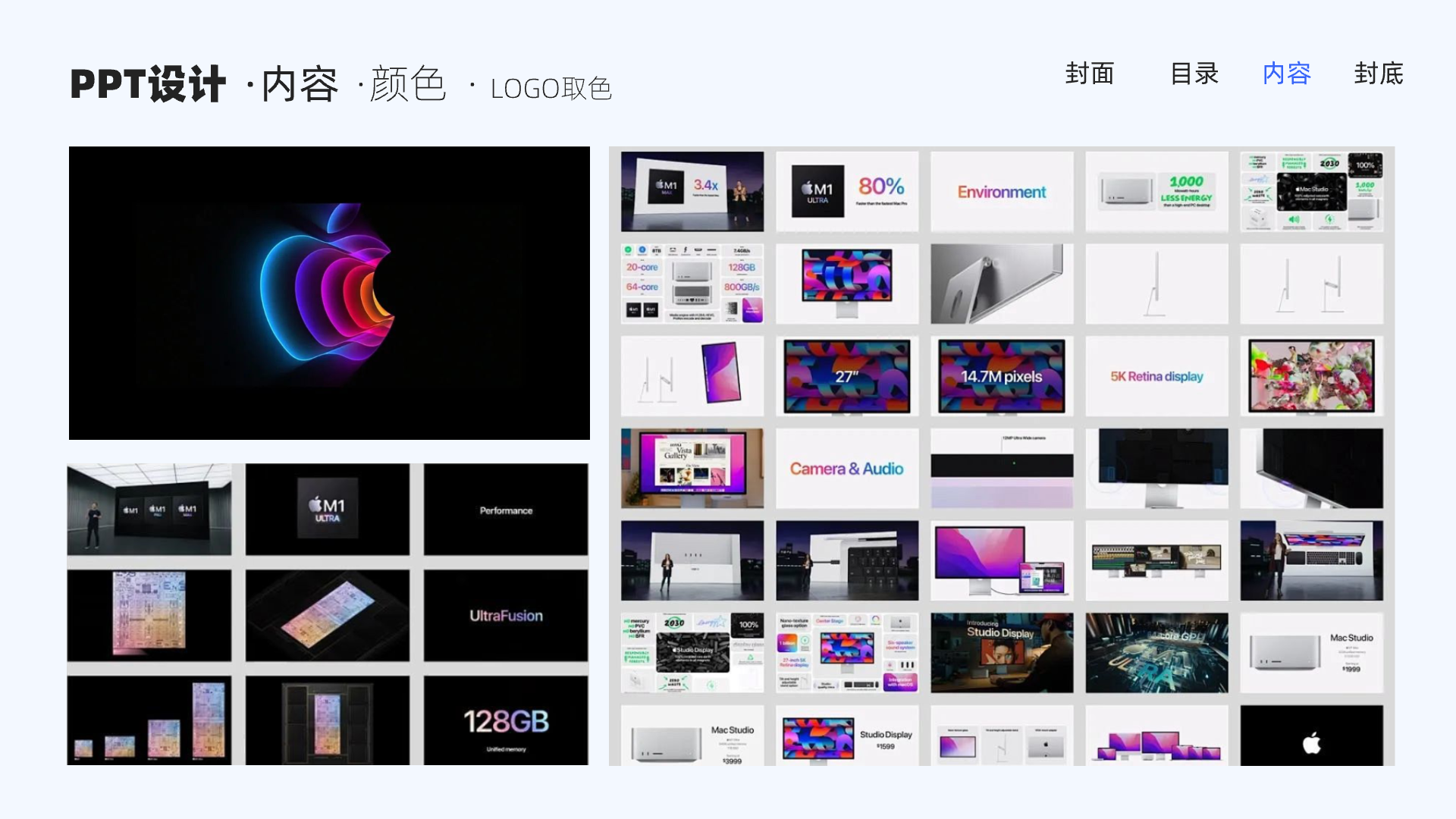The width and height of the screenshot is (1456, 819).
Task: Select the Studio Display with MacBook thumbnail
Action: pyautogui.click(x=1002, y=560)
